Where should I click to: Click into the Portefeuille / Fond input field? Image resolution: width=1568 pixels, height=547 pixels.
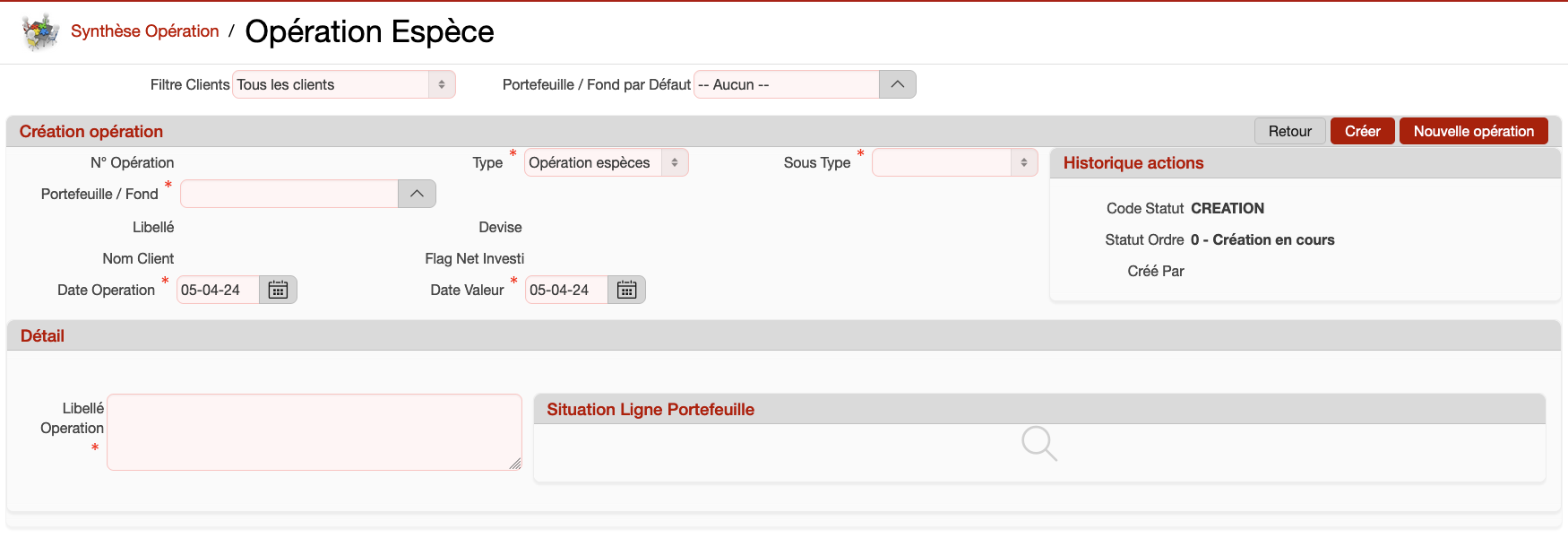(x=289, y=194)
